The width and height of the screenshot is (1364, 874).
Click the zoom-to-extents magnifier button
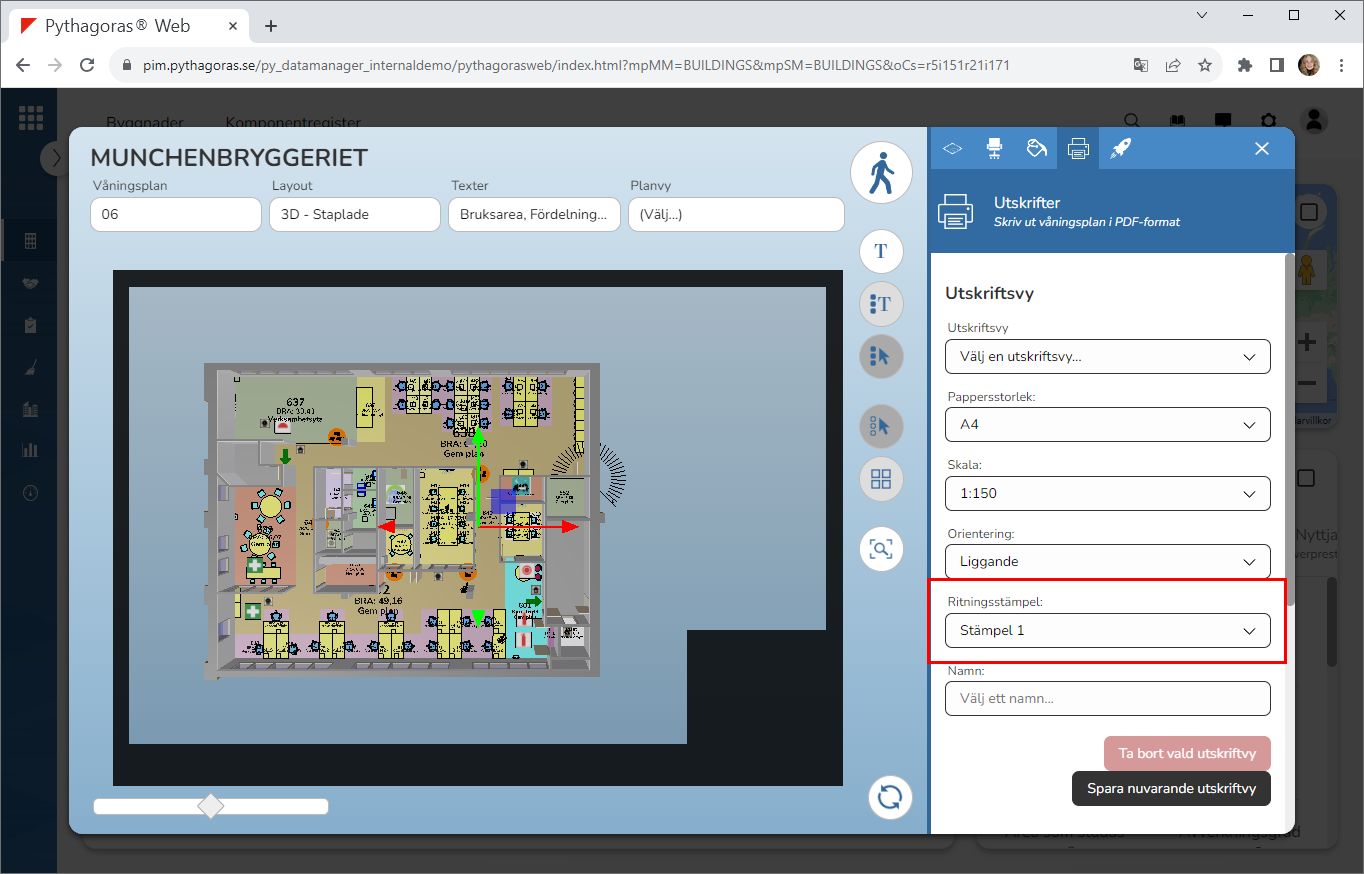[881, 549]
